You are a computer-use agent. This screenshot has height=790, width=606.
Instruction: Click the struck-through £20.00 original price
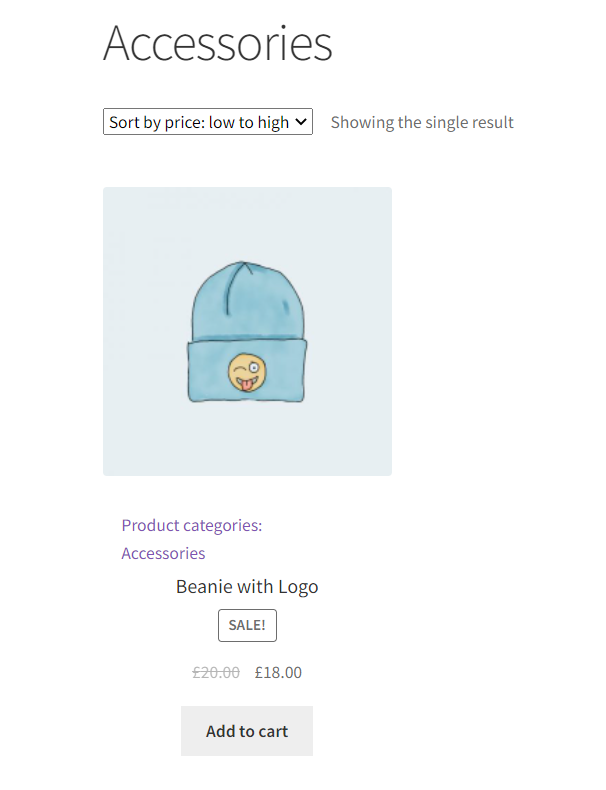point(216,672)
